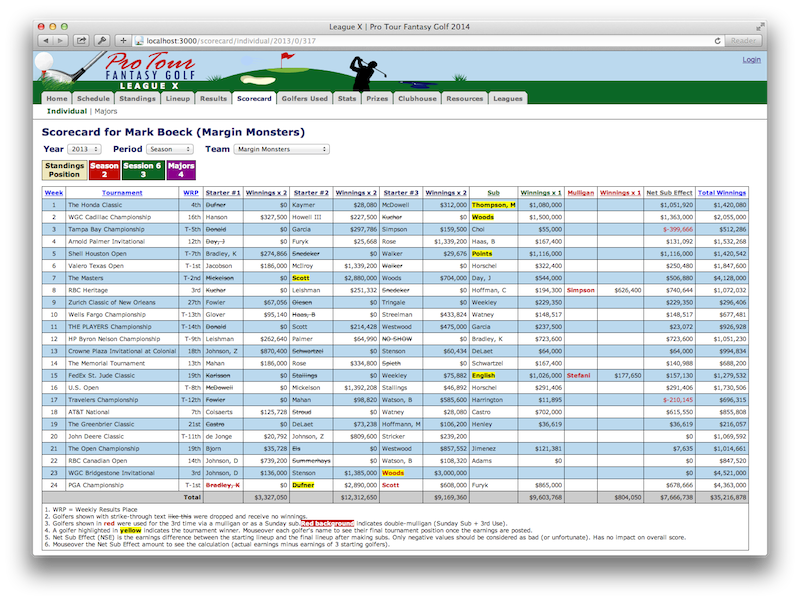Screen dimensions: 800x601
Task: Click the browser back arrow button
Action: point(47,41)
